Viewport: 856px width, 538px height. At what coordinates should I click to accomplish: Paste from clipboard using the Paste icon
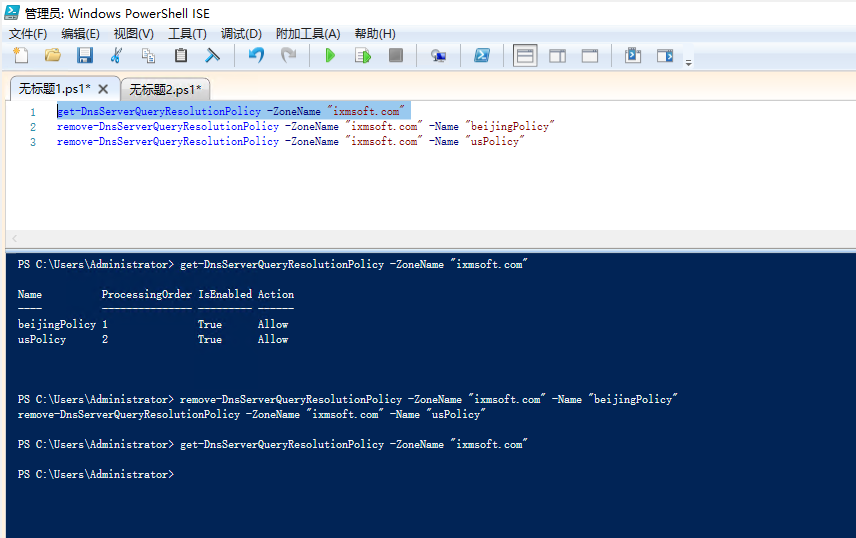coord(181,56)
